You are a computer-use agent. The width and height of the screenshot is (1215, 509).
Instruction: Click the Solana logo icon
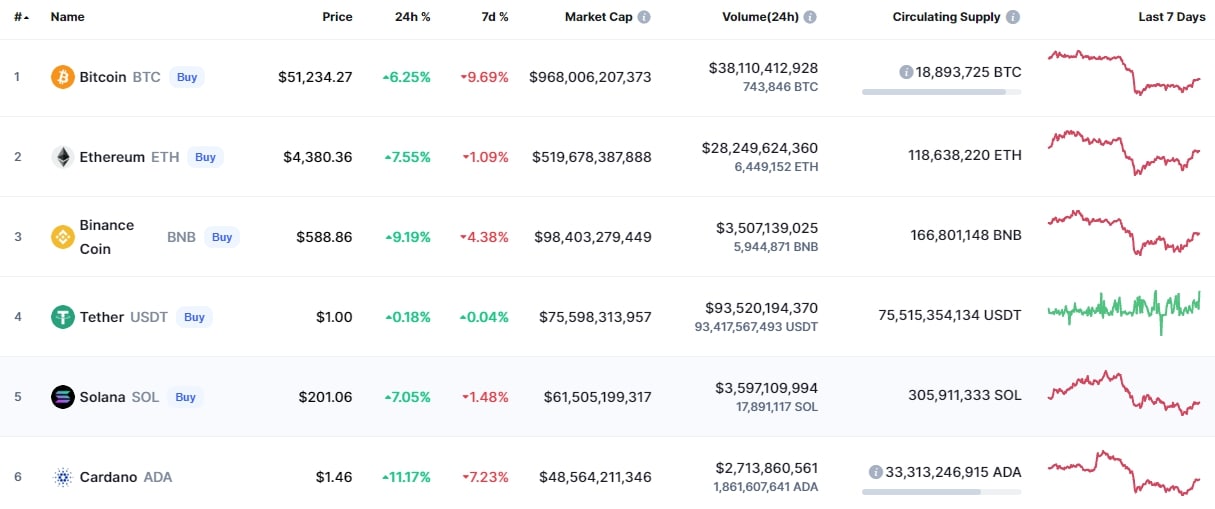pyautogui.click(x=63, y=397)
